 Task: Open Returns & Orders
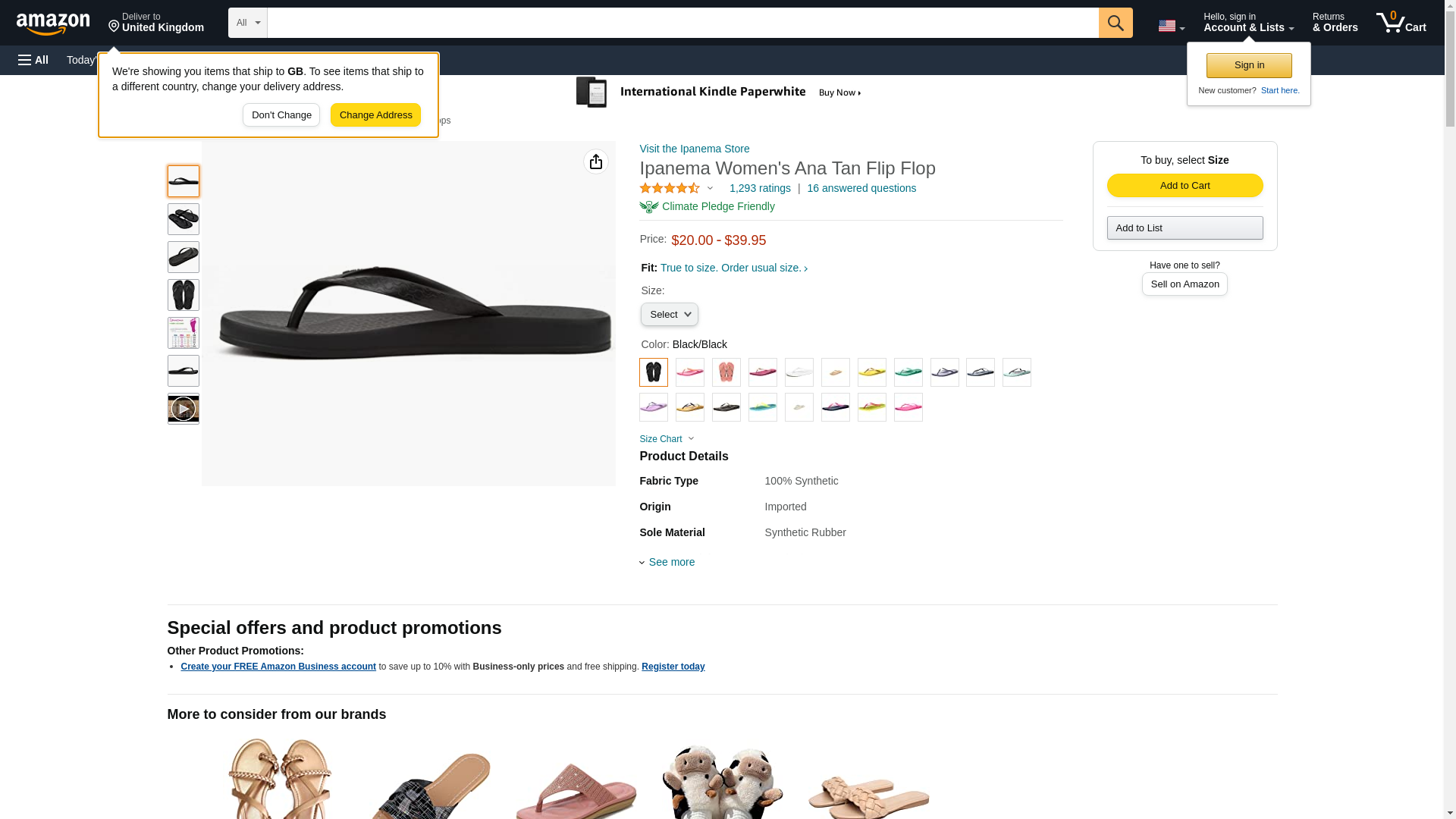[x=1335, y=23]
